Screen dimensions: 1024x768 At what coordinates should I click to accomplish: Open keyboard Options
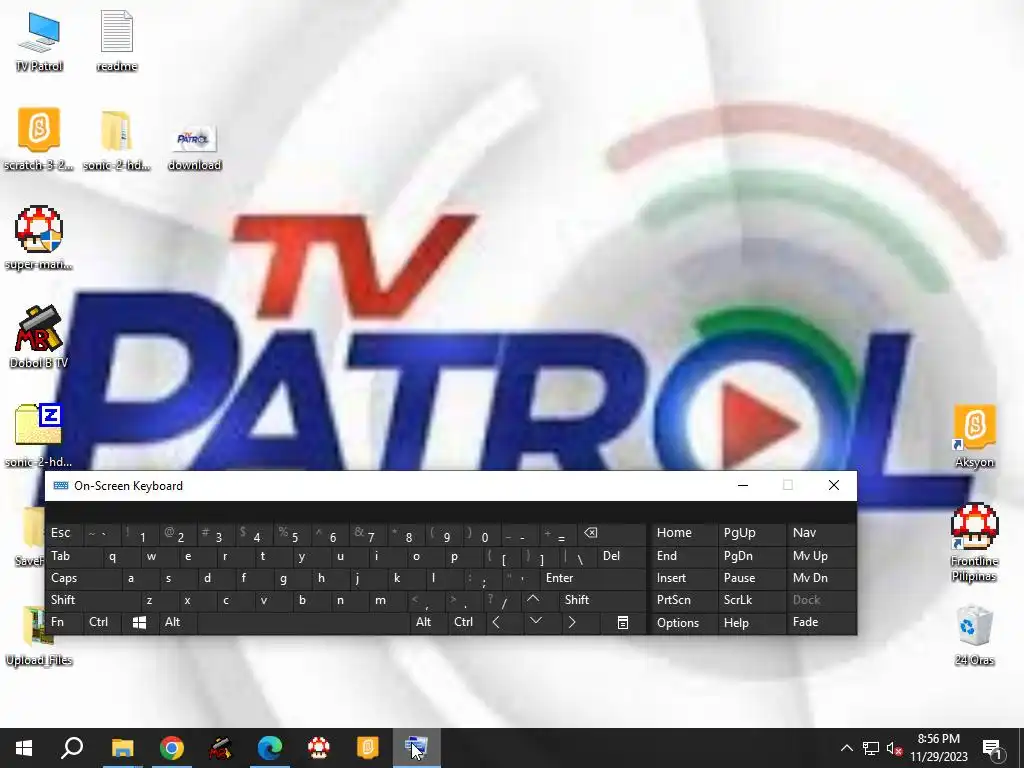point(683,622)
